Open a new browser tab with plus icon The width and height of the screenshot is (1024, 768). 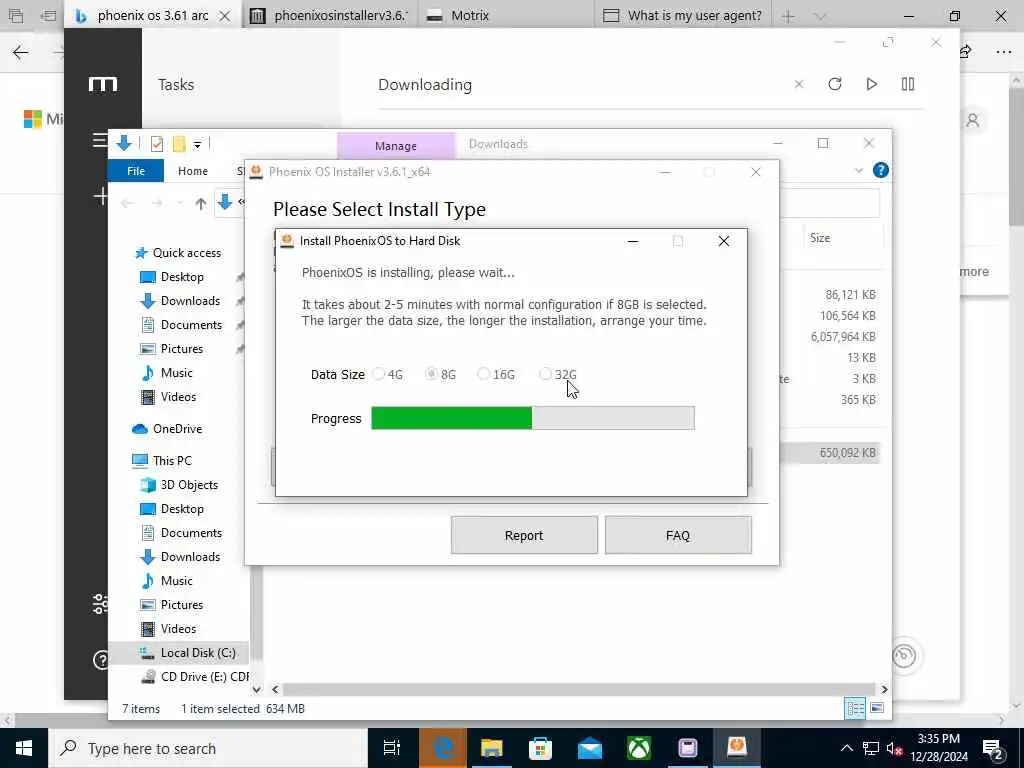tap(788, 16)
